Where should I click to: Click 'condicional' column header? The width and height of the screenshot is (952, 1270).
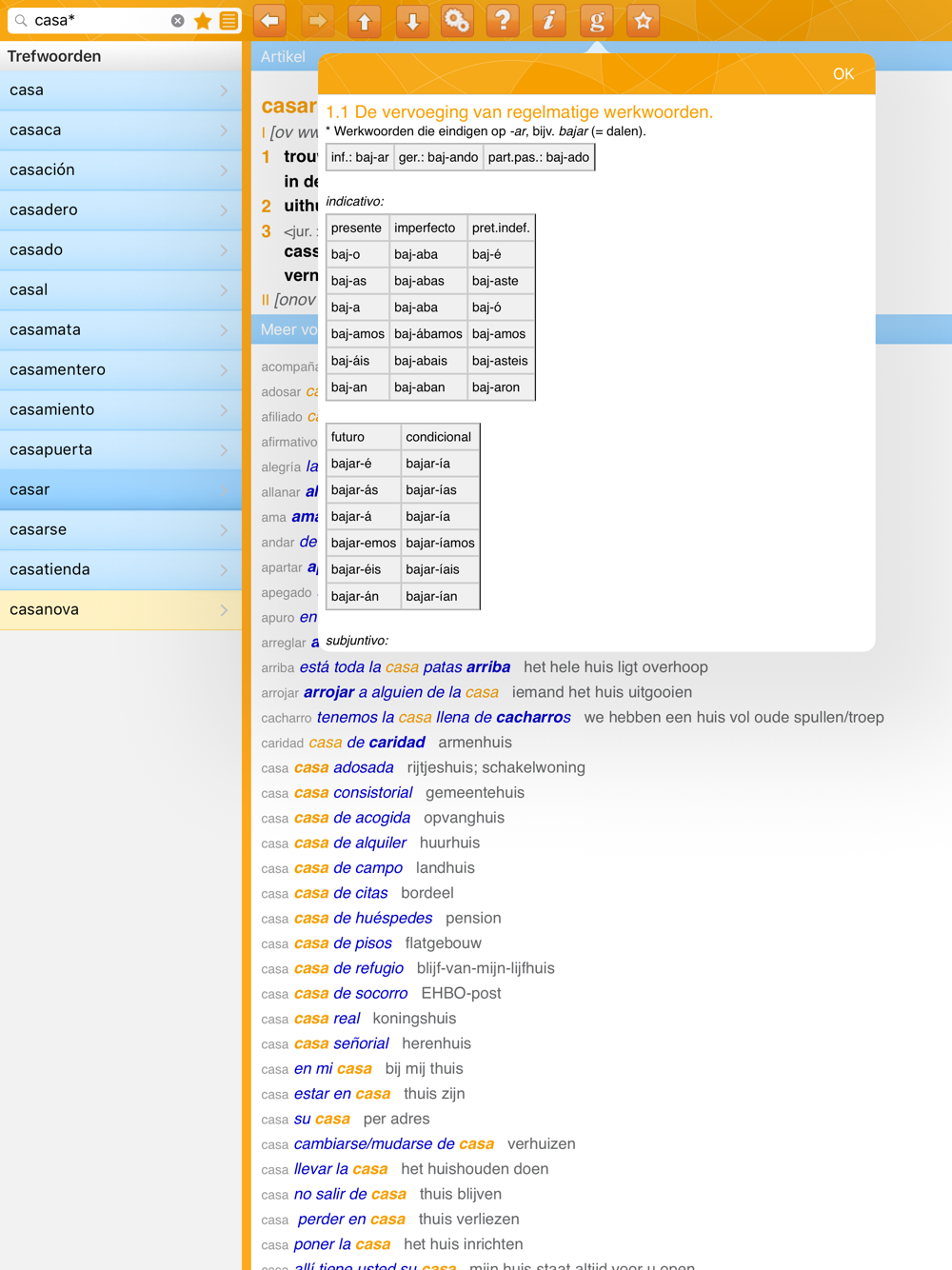point(440,437)
